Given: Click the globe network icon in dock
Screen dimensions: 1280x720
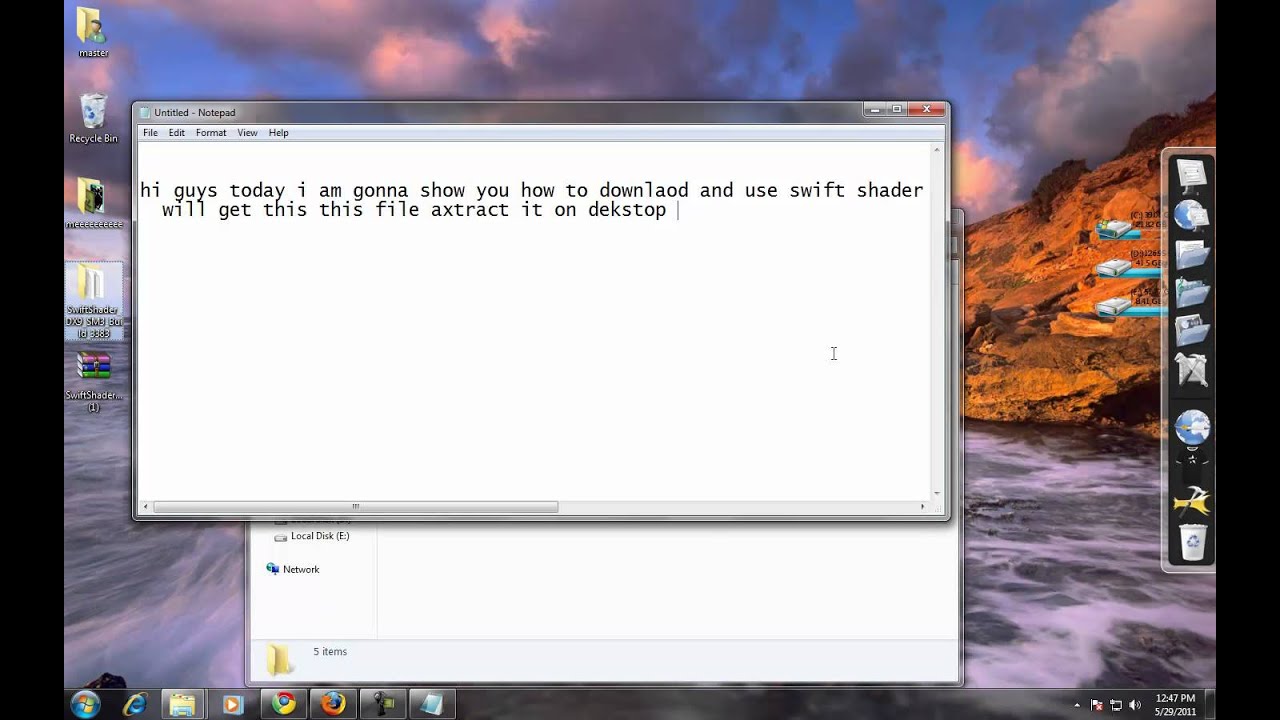Looking at the screenshot, I should [1192, 216].
